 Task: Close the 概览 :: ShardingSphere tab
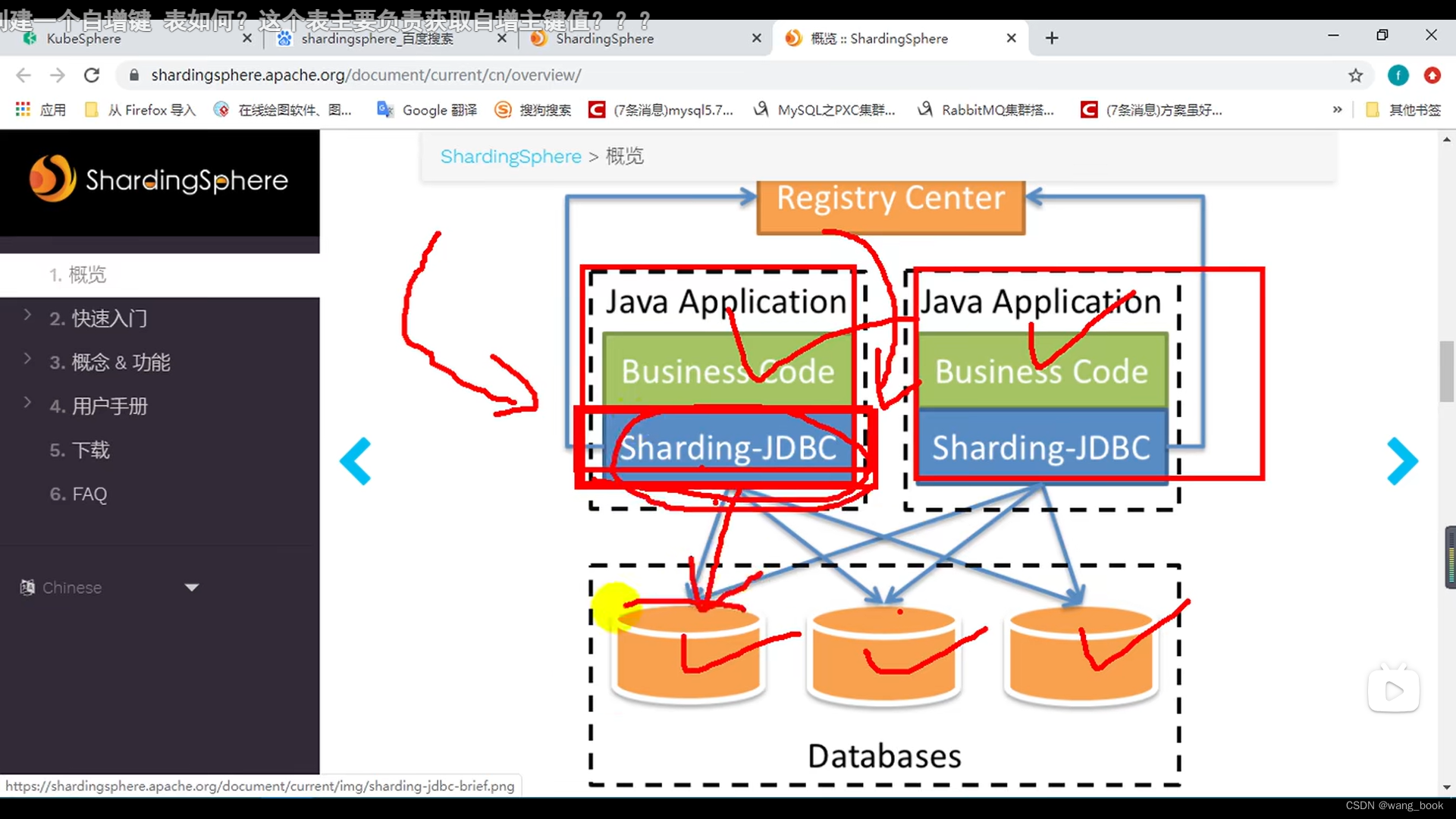click(x=1011, y=38)
